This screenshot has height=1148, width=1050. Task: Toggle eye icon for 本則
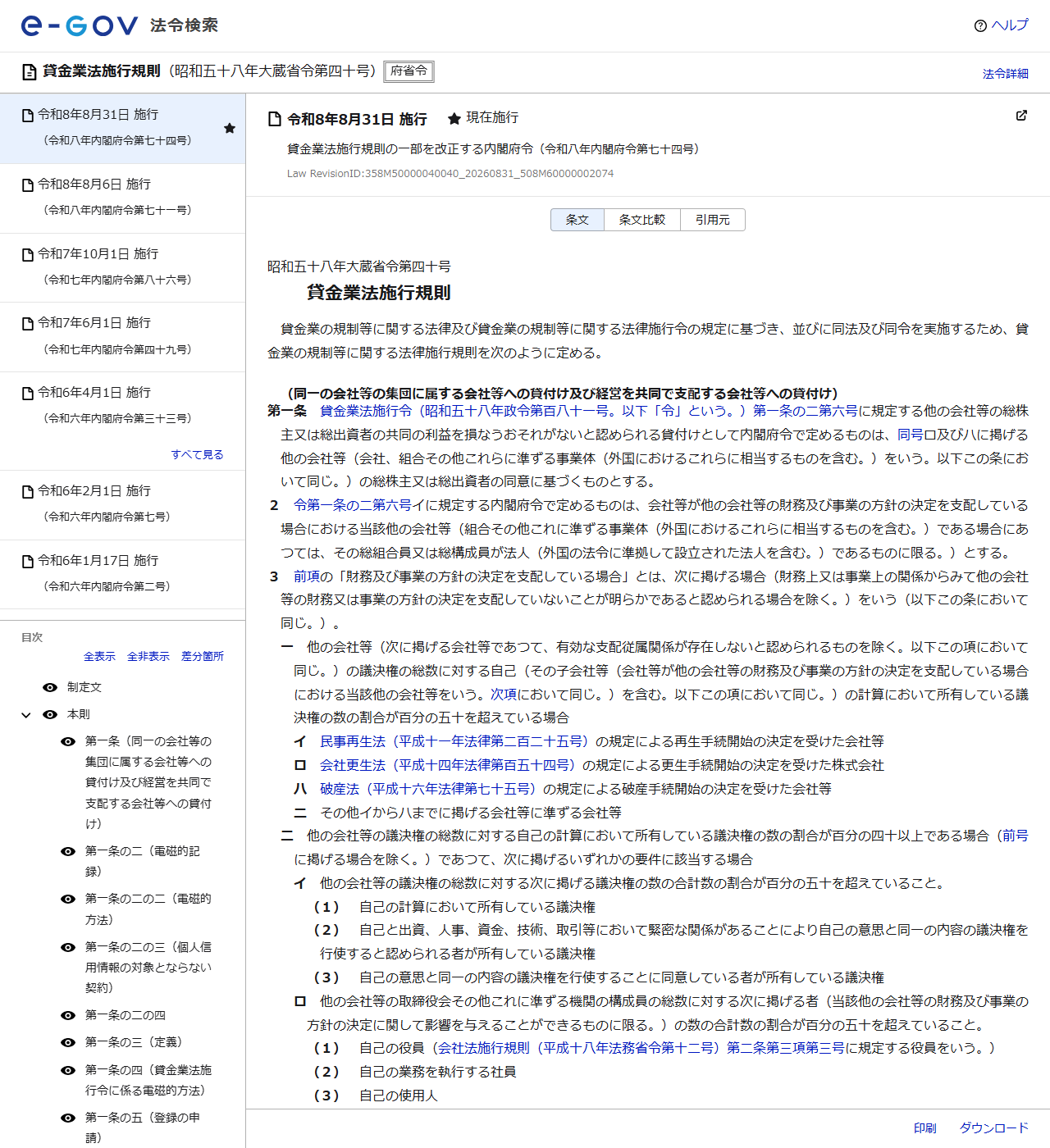click(50, 714)
